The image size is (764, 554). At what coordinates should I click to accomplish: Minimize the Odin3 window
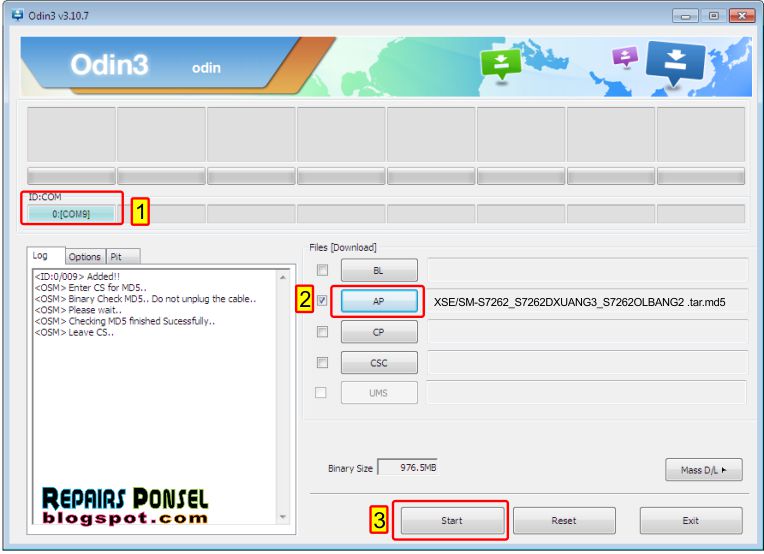(x=685, y=16)
